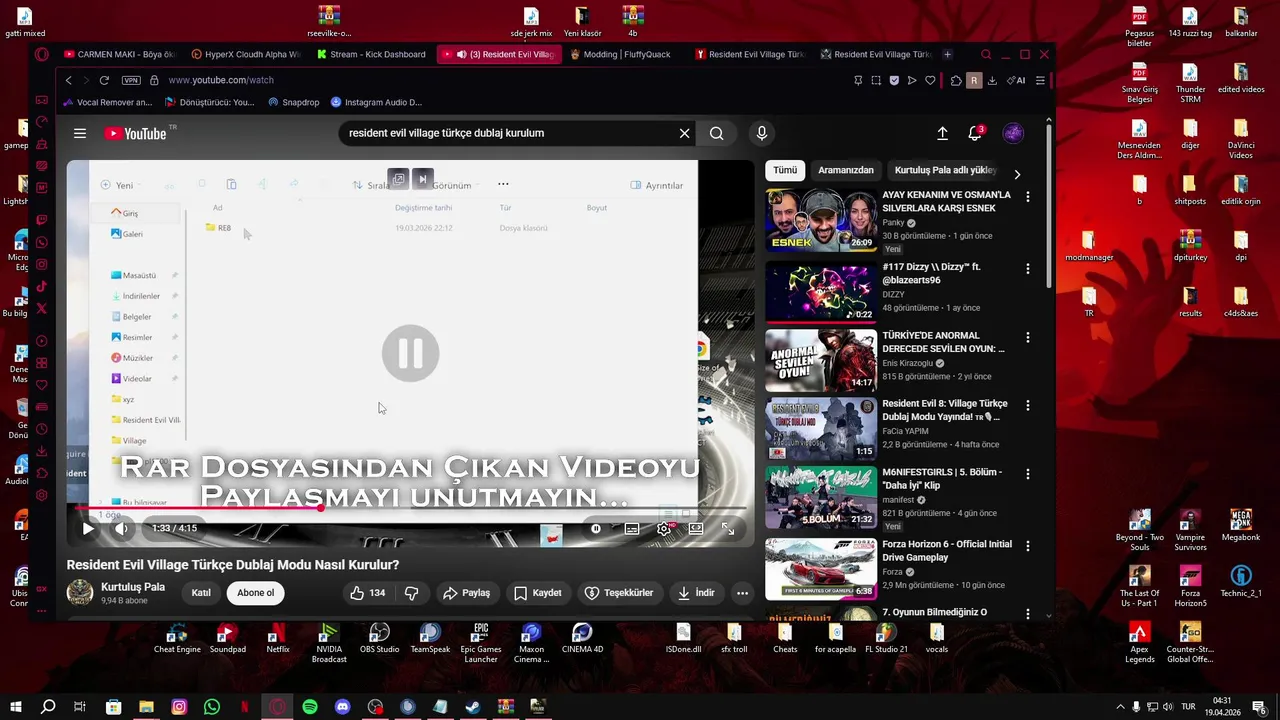Mute the YouTube player volume
The image size is (1280, 720).
[x=121, y=528]
